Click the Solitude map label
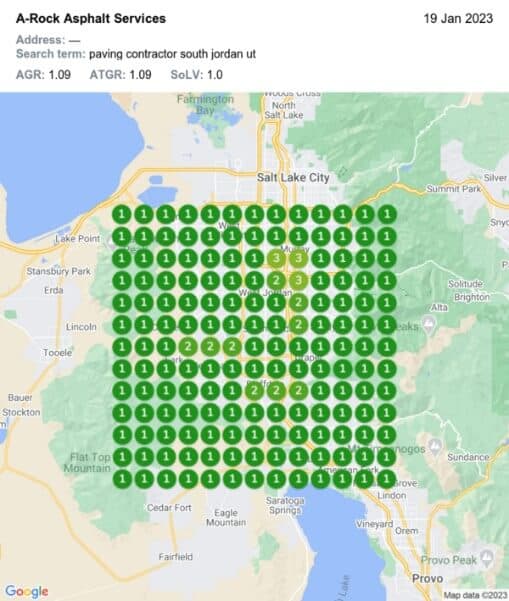This screenshot has height=601, width=509. 465,284
